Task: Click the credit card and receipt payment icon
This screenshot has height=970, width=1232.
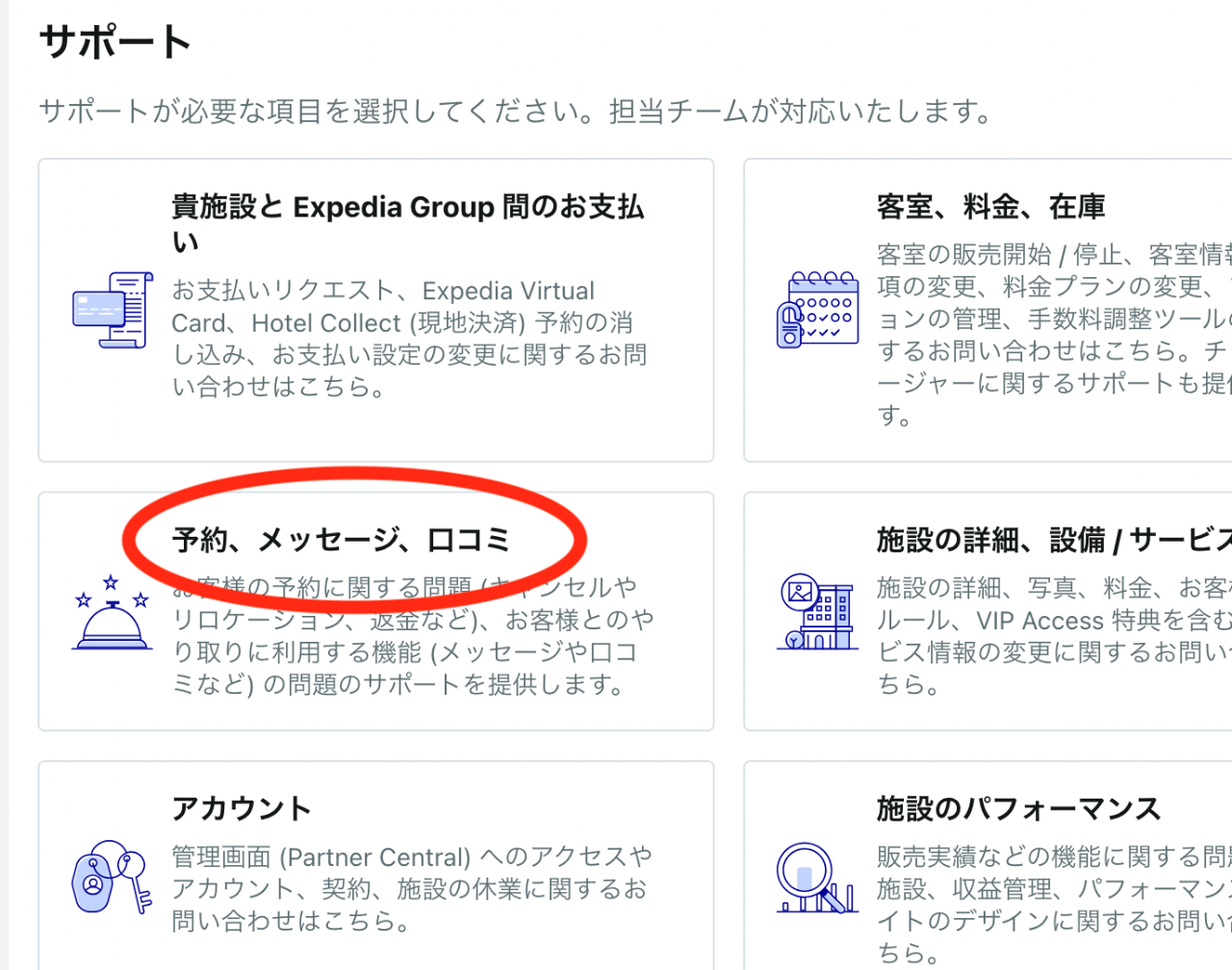Action: coord(113,310)
